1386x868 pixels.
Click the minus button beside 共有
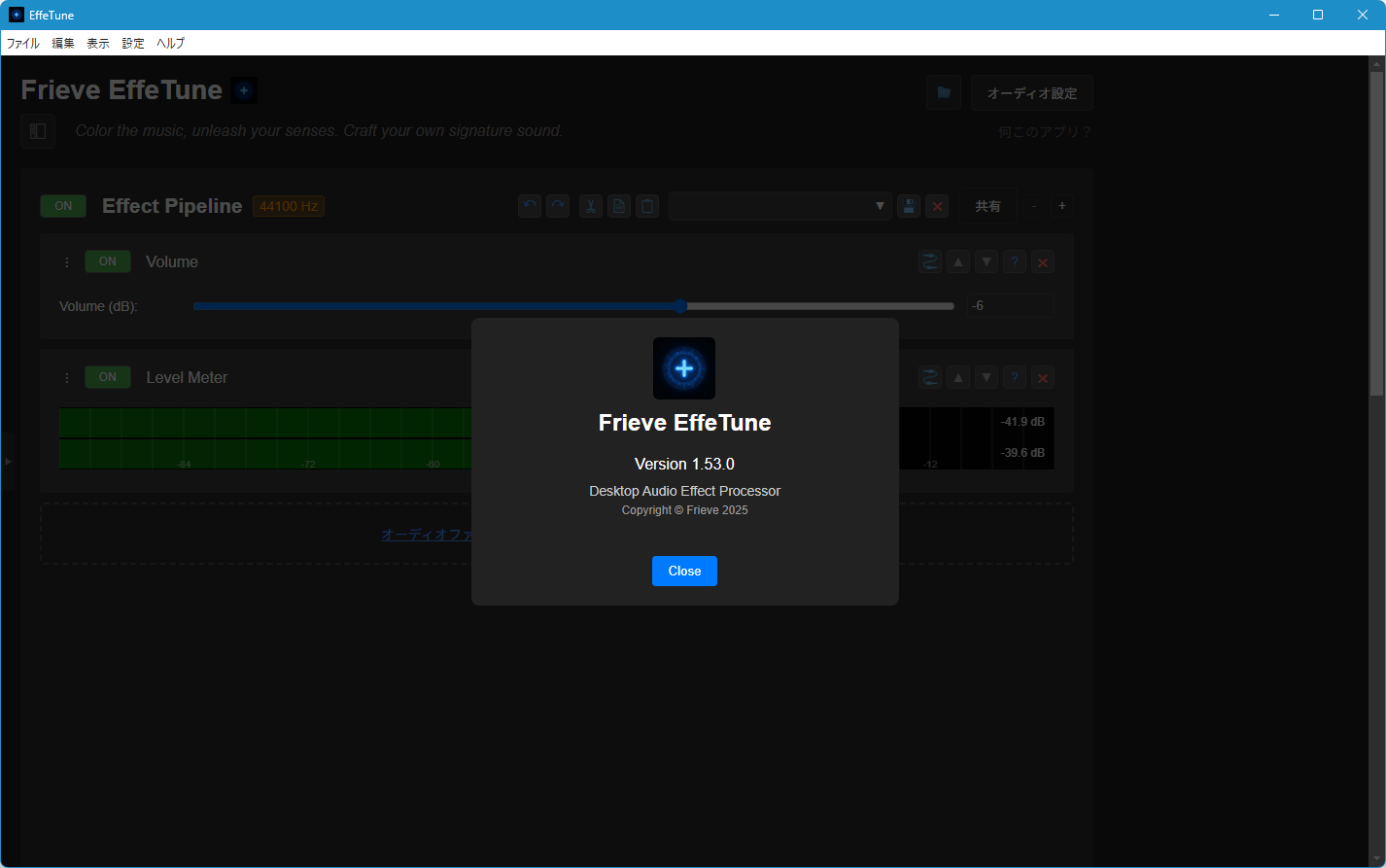tap(1034, 206)
